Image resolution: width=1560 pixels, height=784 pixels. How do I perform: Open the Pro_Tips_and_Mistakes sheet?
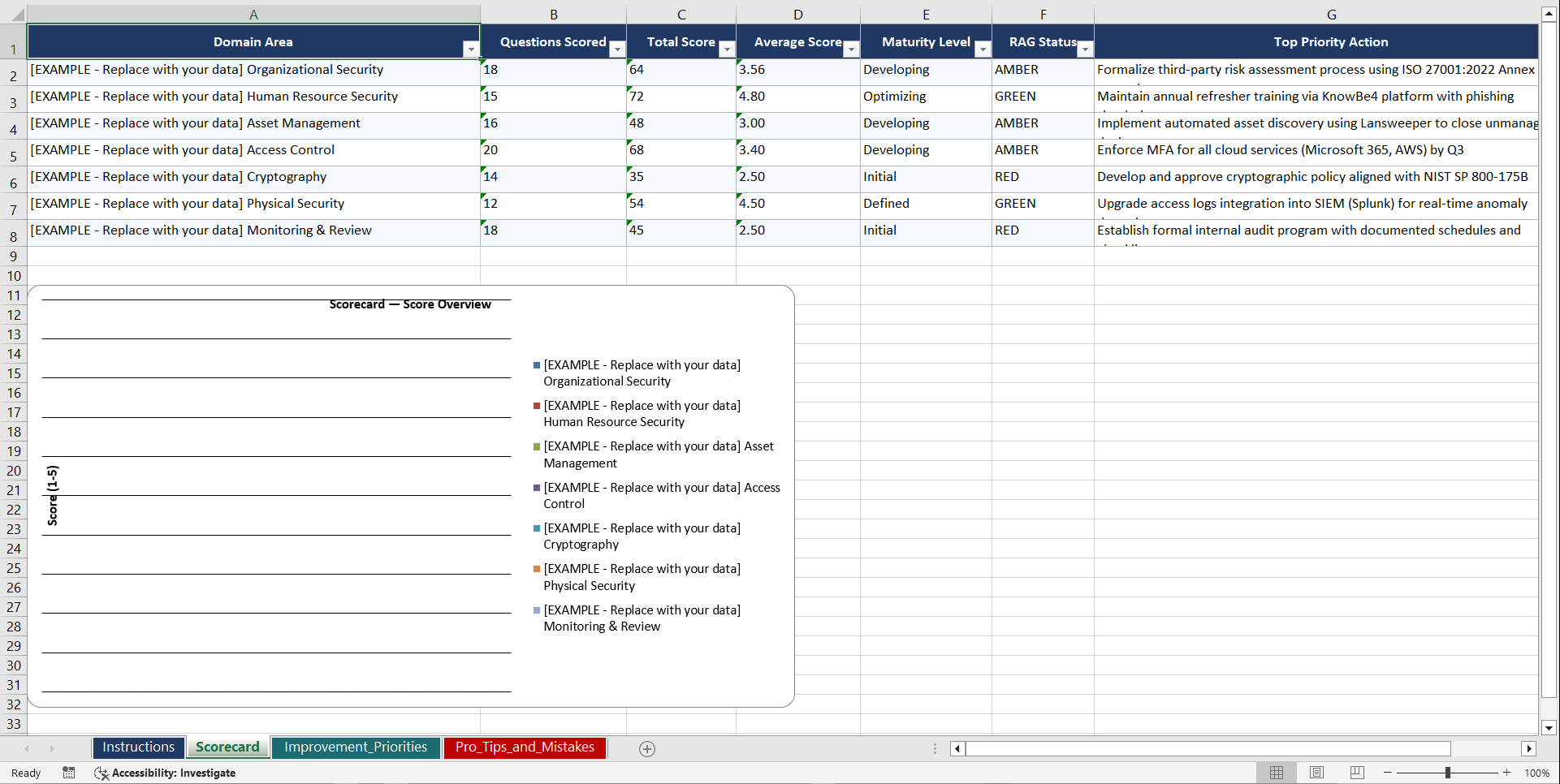click(524, 747)
